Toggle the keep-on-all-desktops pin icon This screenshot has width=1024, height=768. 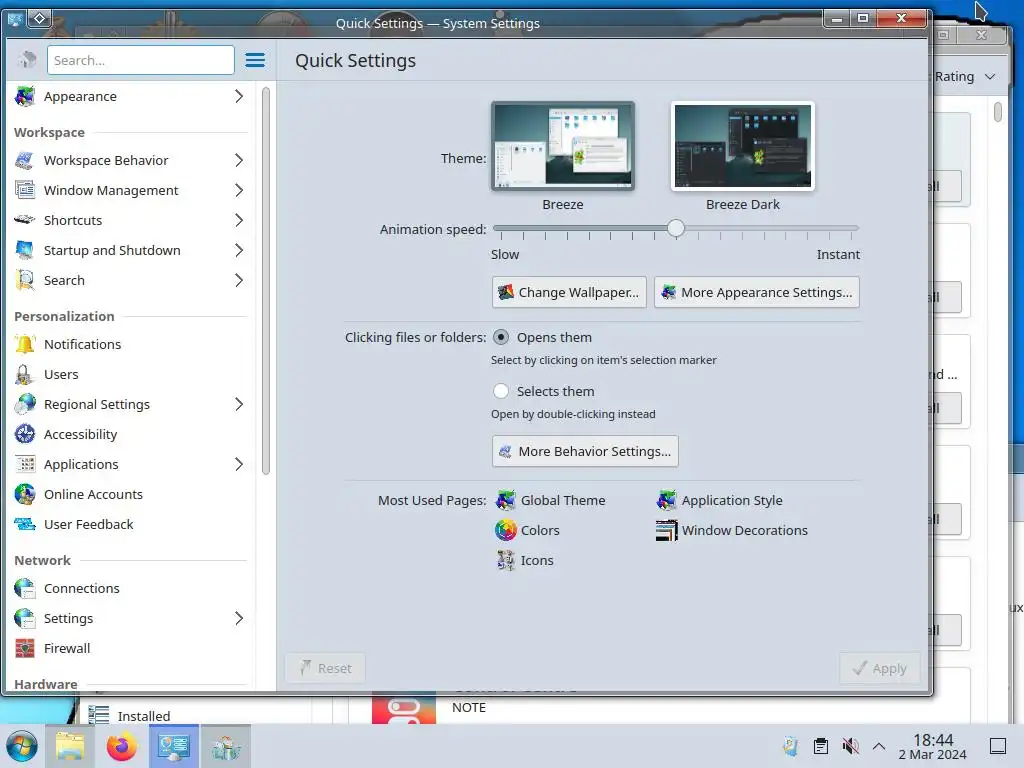(x=39, y=18)
